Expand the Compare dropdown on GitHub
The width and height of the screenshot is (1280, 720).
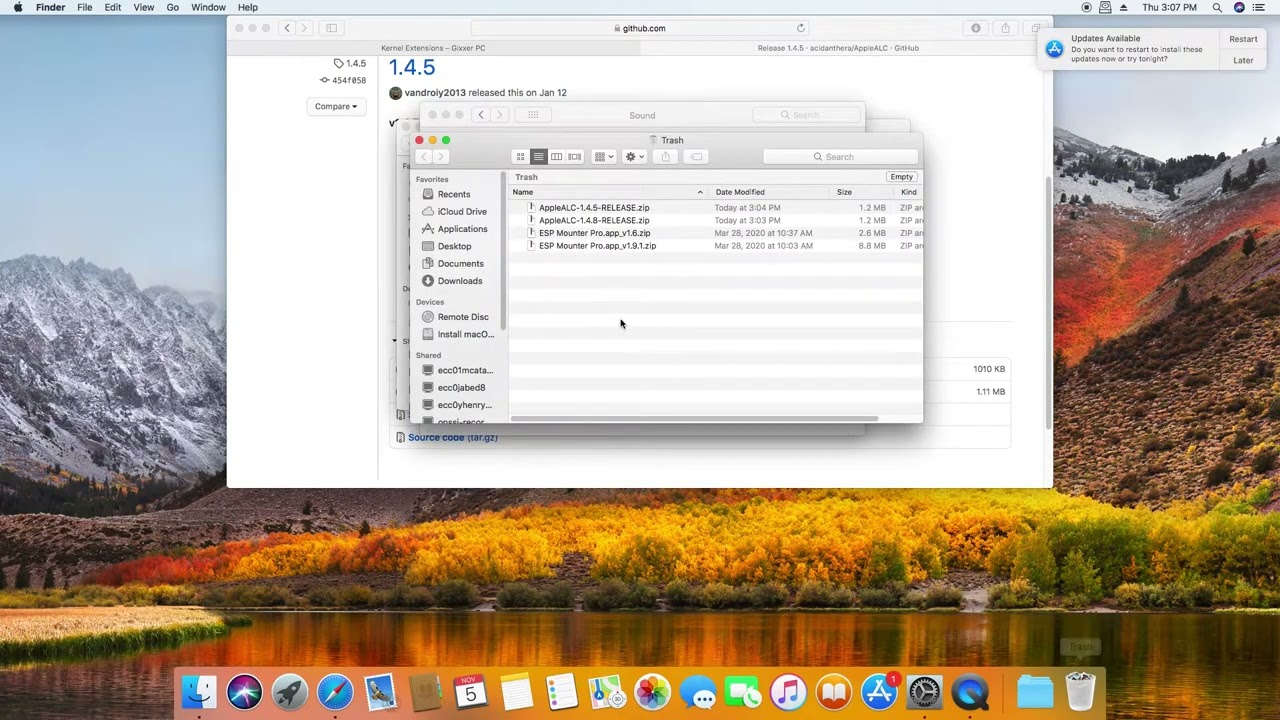tap(336, 107)
